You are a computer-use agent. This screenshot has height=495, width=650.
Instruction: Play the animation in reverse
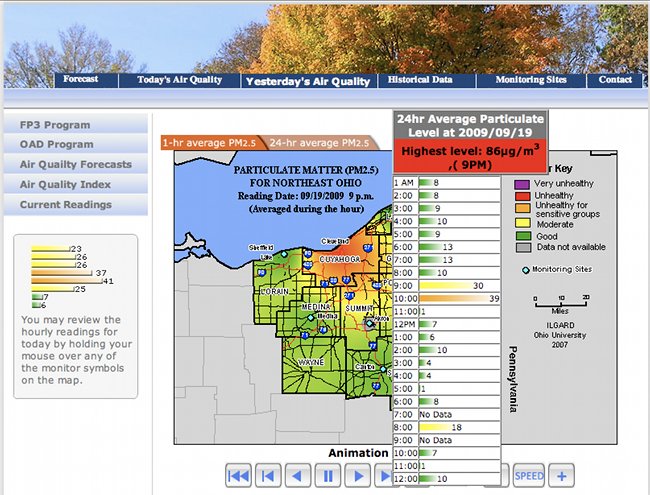(x=298, y=476)
